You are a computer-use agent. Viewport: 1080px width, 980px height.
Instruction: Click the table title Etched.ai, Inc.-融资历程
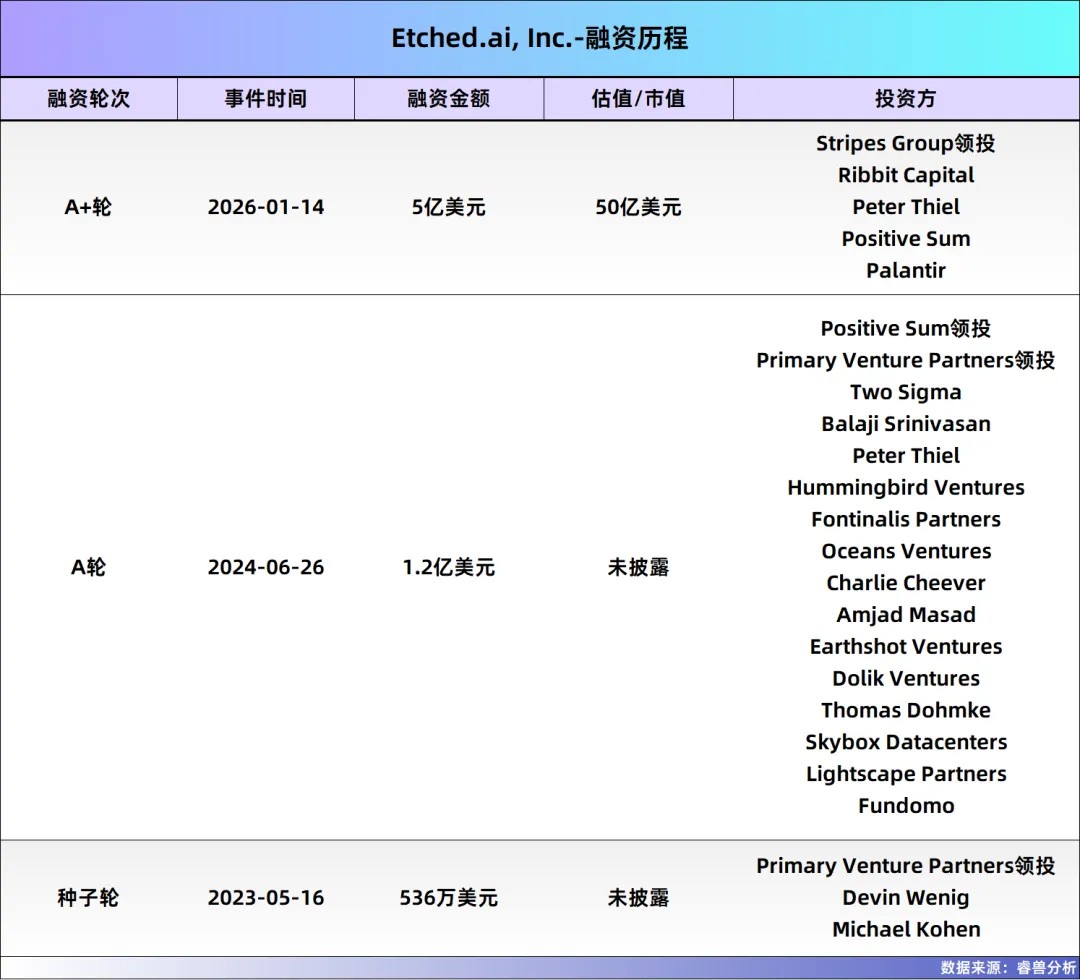pyautogui.click(x=539, y=38)
